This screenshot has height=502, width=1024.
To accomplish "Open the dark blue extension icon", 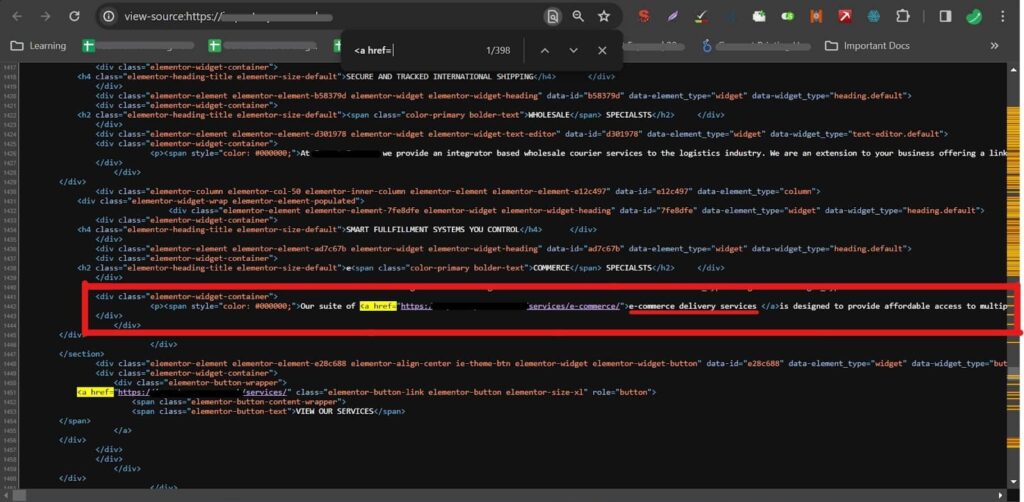I will (x=730, y=16).
